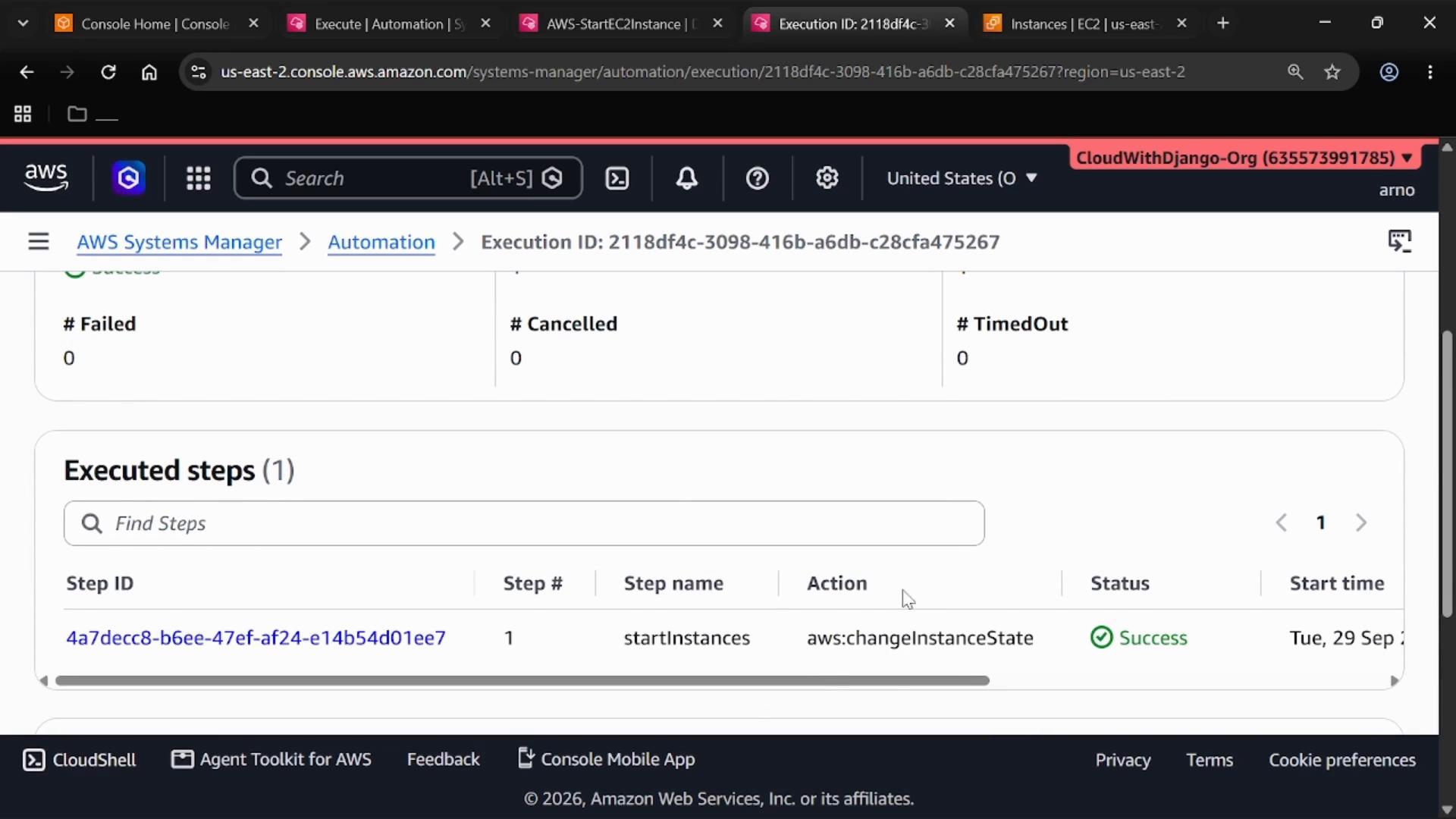Open the help question mark menu
The height and width of the screenshot is (819, 1456).
(x=758, y=178)
